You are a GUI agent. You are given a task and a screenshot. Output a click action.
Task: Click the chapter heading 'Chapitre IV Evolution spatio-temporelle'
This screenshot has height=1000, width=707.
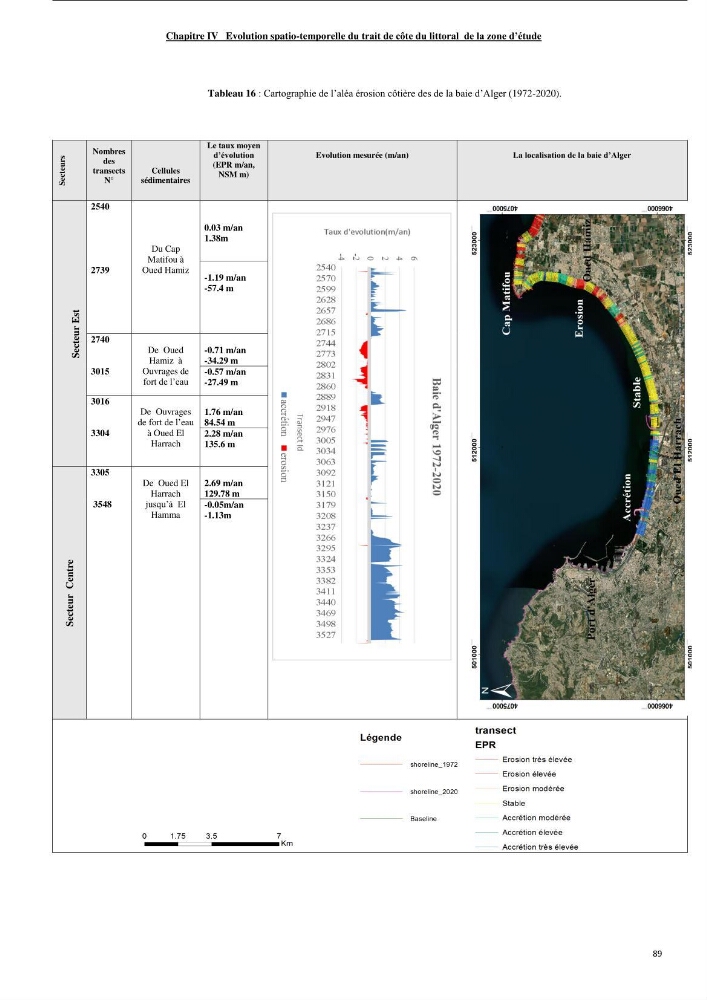pos(353,36)
